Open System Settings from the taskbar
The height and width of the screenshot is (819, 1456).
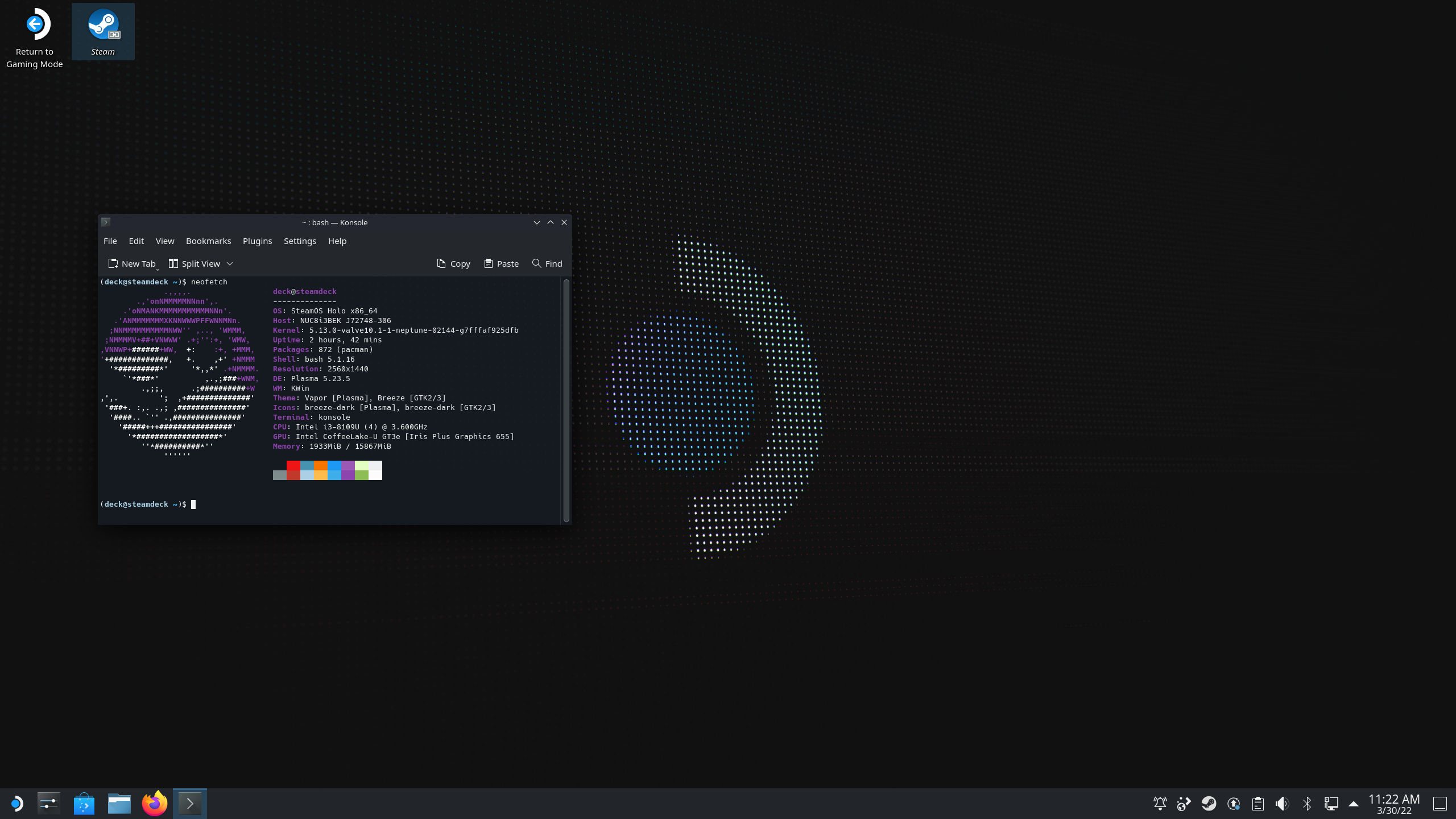(x=49, y=804)
